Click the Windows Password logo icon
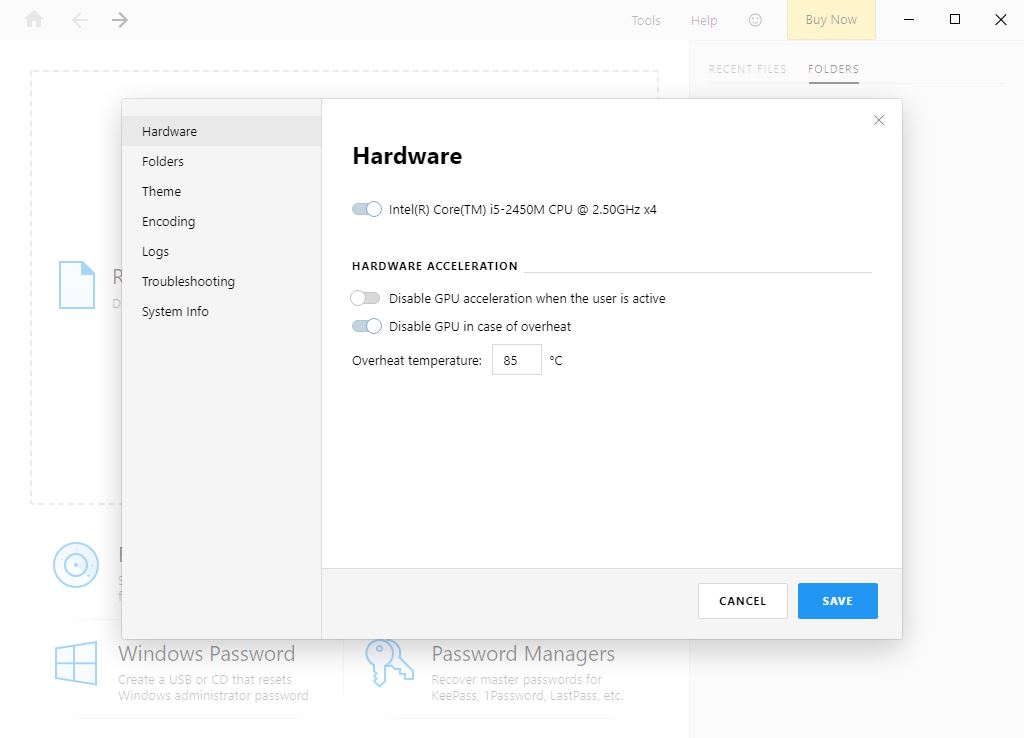Viewport: 1024px width, 738px height. [76, 663]
